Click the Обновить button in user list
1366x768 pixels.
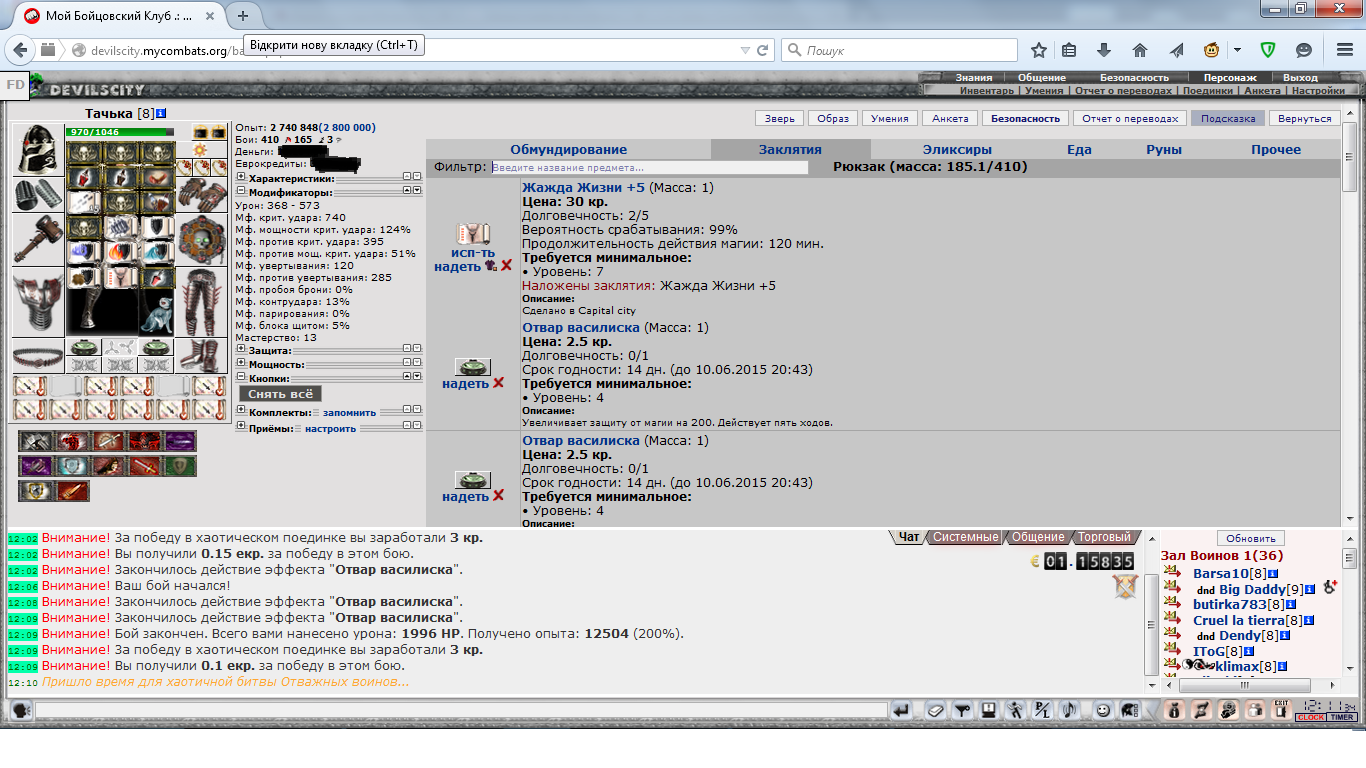[1251, 538]
